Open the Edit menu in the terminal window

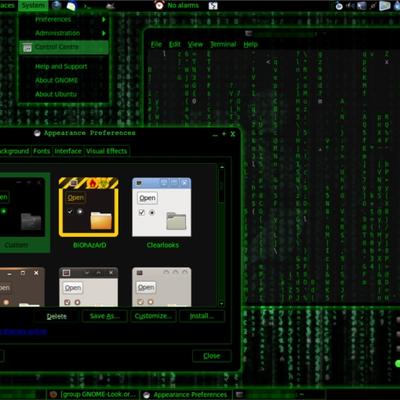(175, 44)
